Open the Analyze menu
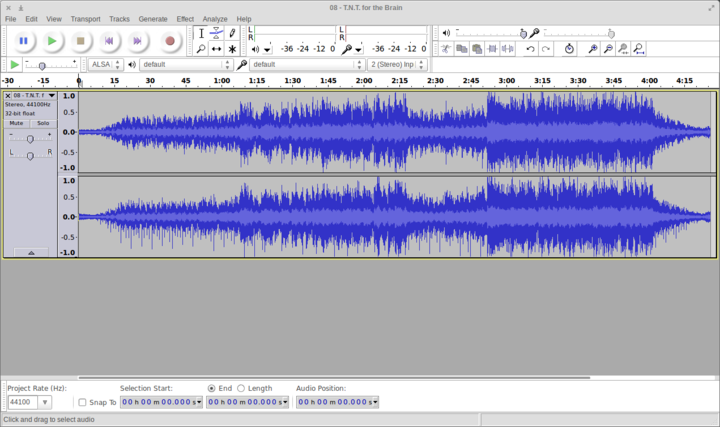The image size is (720, 427). (215, 19)
